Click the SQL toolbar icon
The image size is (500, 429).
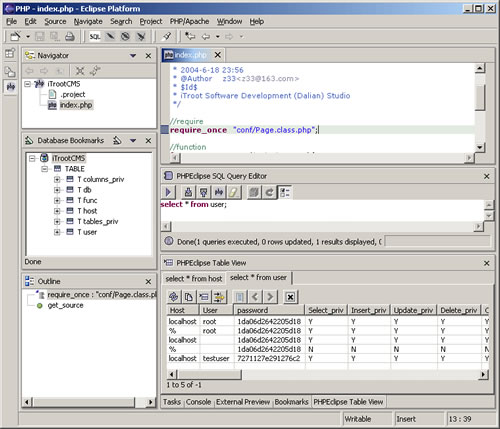(95, 36)
